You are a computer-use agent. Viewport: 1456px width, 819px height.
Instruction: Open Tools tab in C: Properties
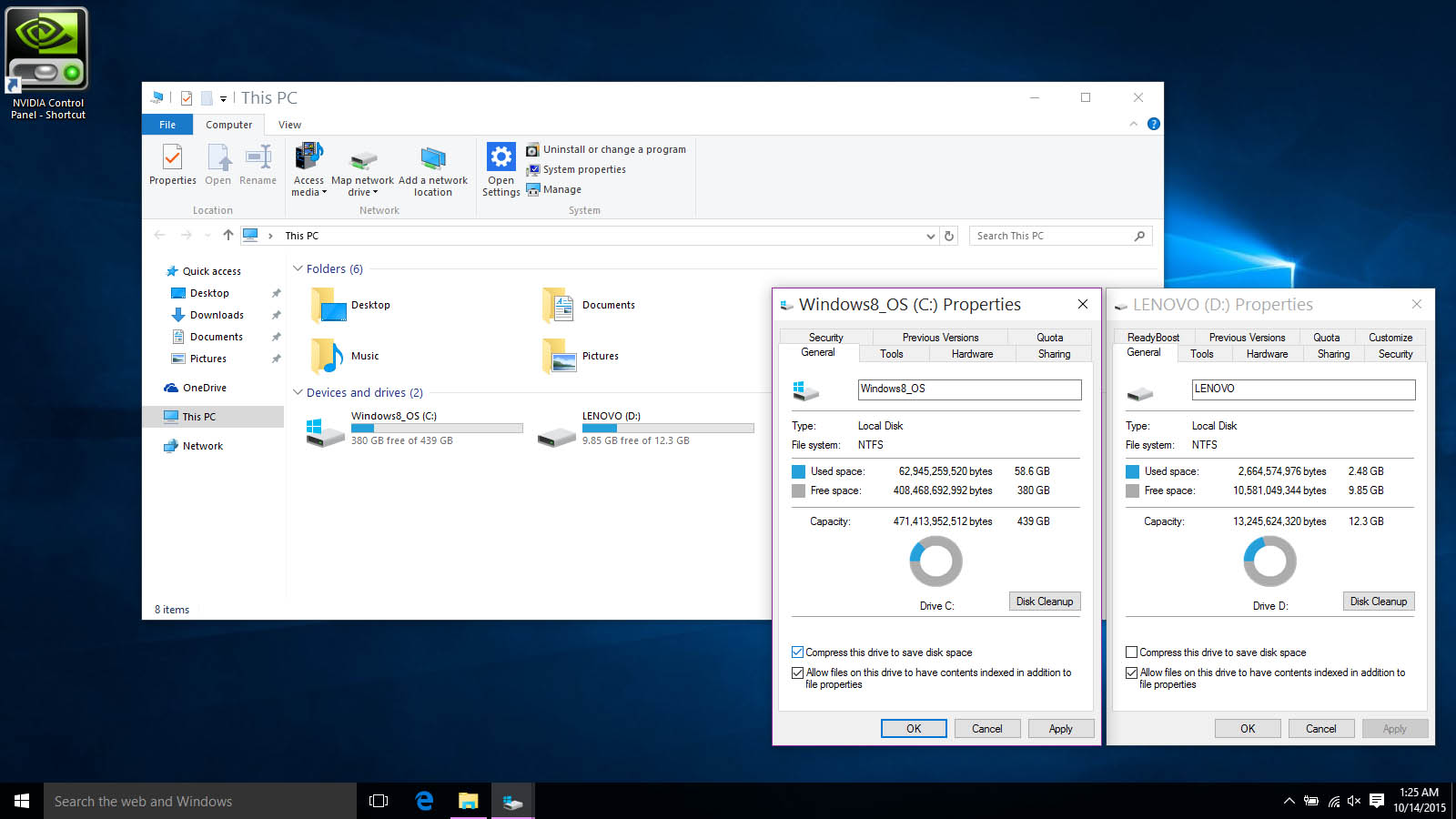pyautogui.click(x=891, y=354)
